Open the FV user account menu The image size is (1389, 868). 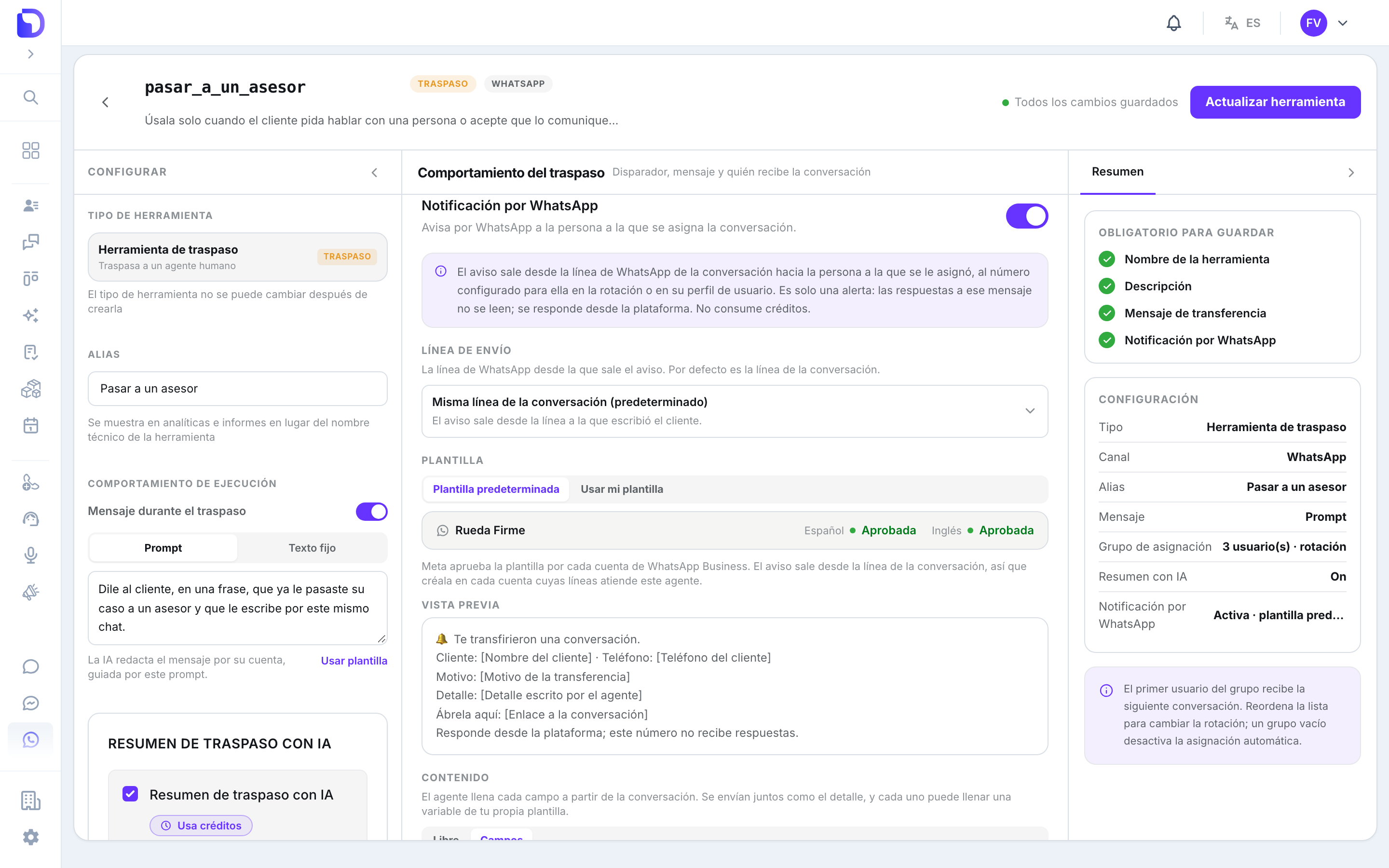(1324, 23)
